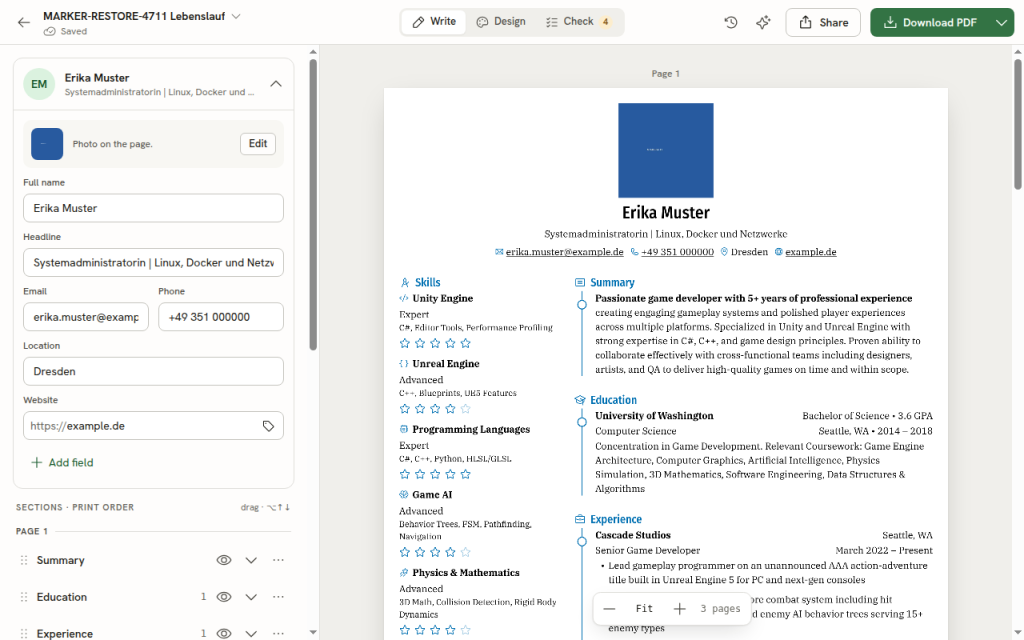Collapse the Erika Muster profile card
This screenshot has height=640, width=1024.
coord(276,84)
